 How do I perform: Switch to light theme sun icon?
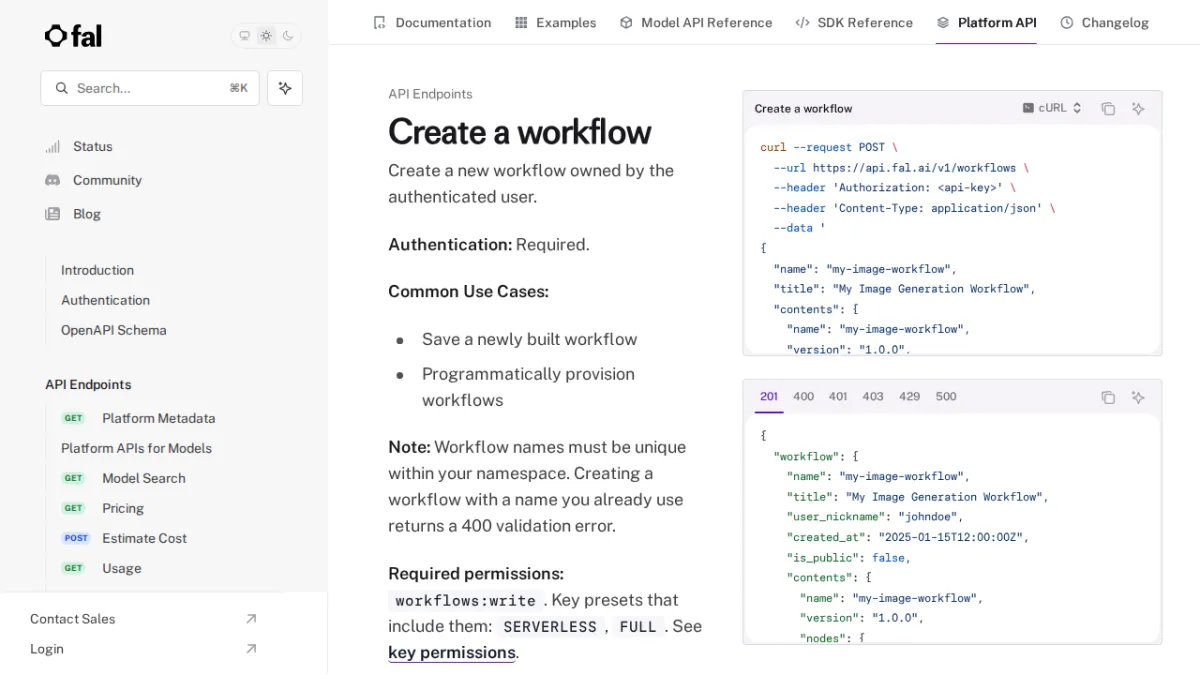point(266,36)
